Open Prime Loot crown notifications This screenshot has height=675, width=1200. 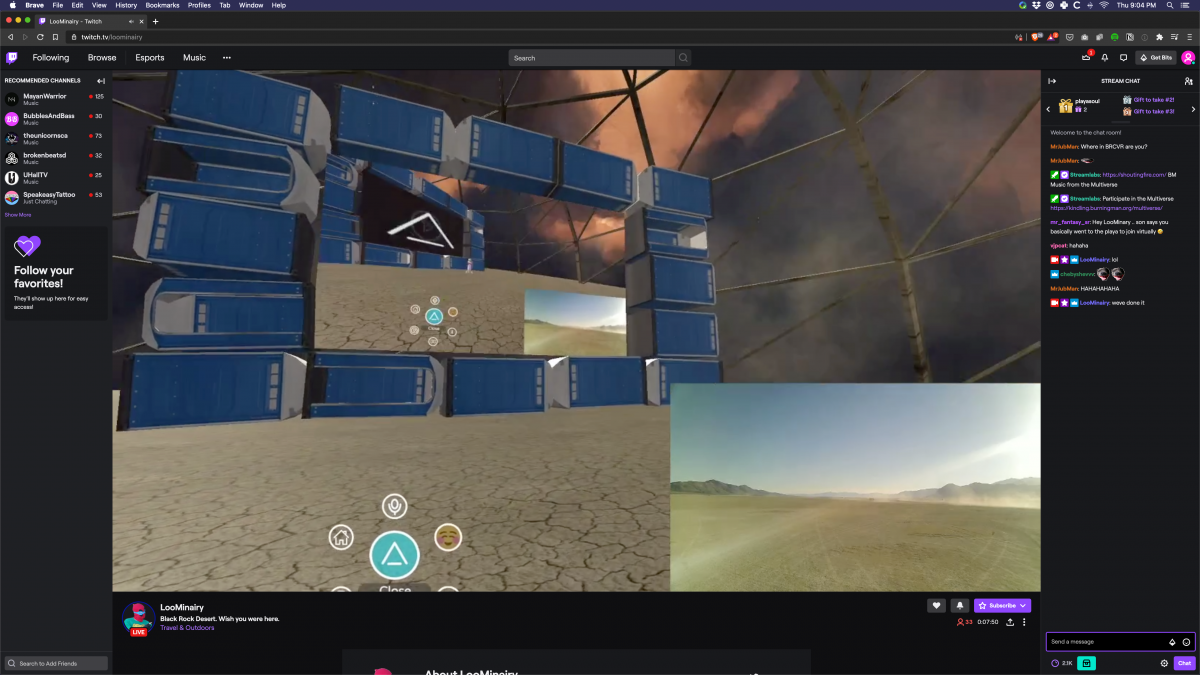(1086, 58)
